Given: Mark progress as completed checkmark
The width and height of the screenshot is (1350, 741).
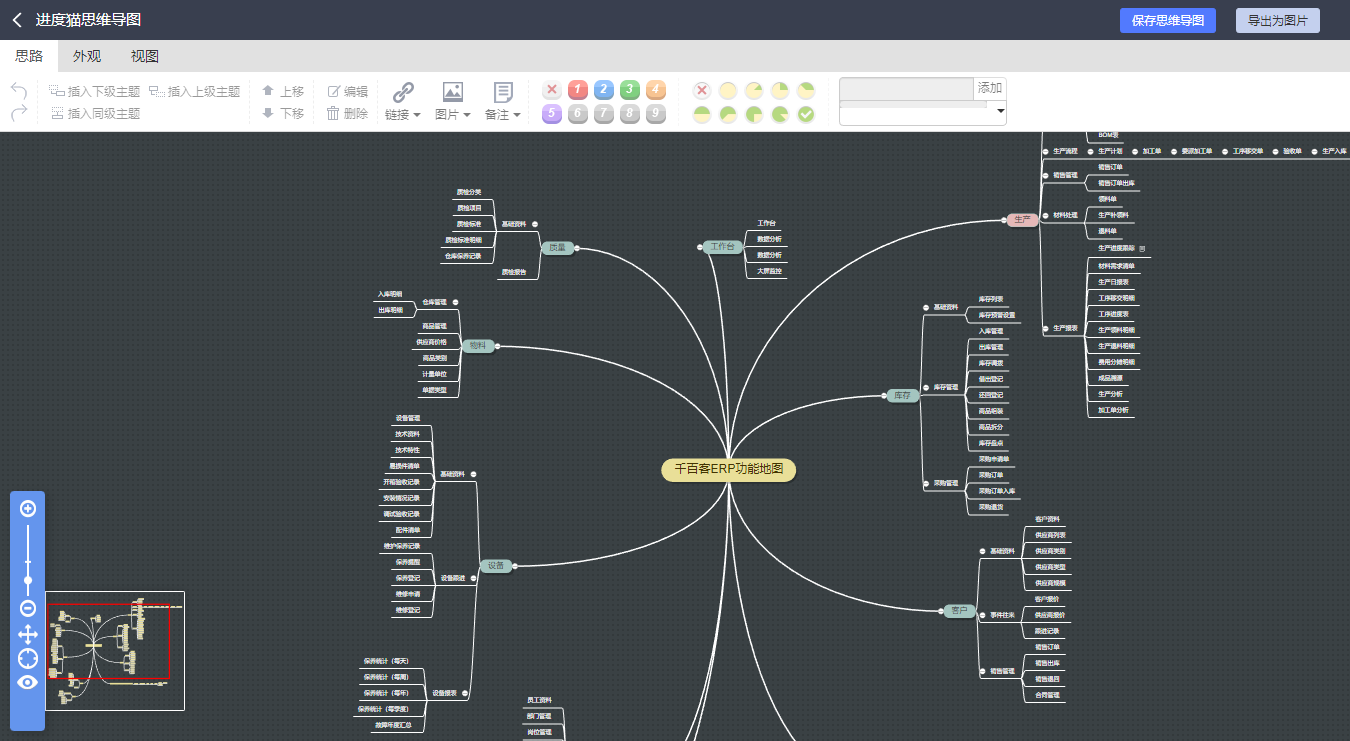Looking at the screenshot, I should 806,115.
